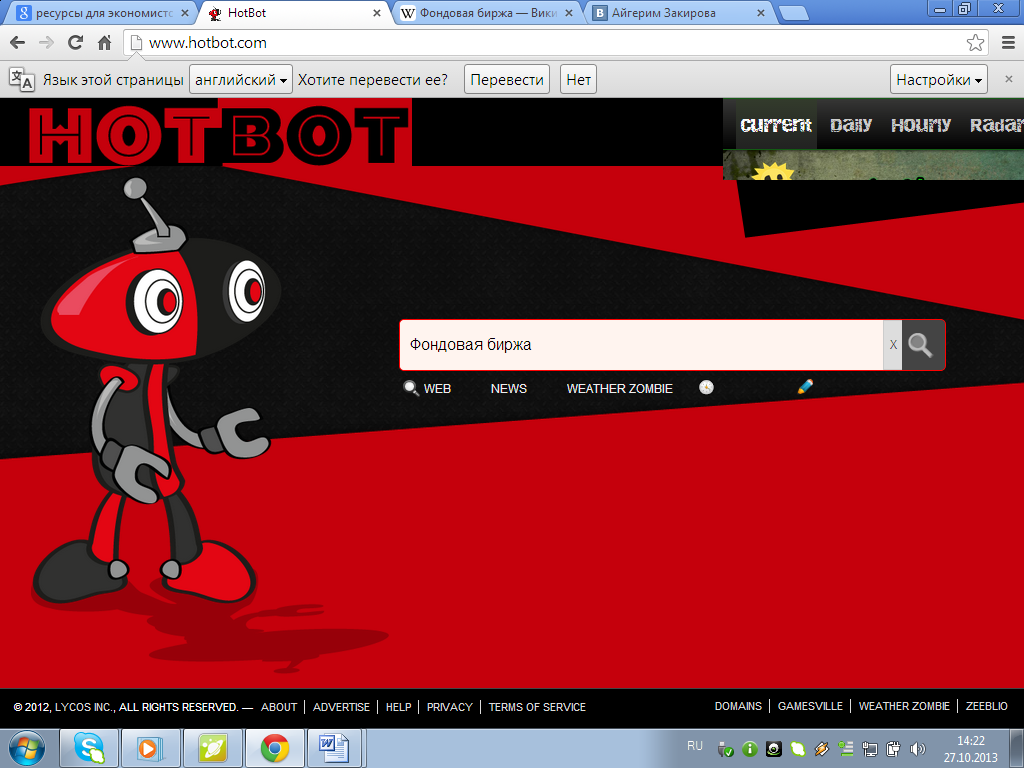The width and height of the screenshot is (1024, 768).
Task: Dismiss the translate bar
Action: click(x=1008, y=79)
